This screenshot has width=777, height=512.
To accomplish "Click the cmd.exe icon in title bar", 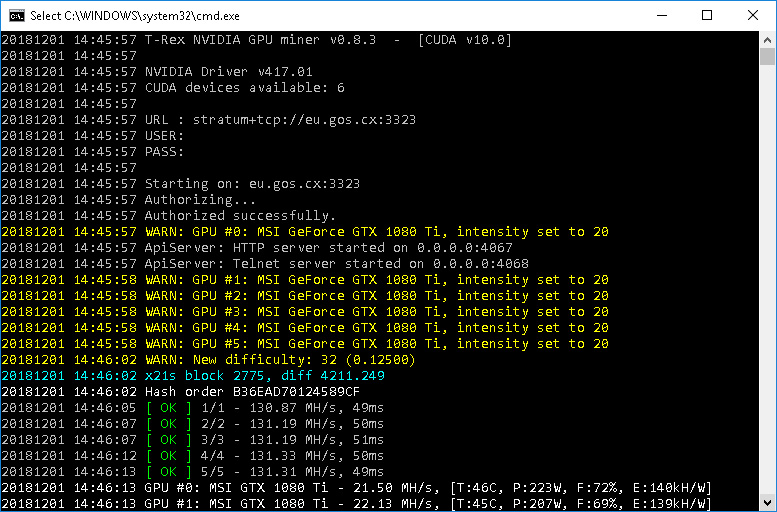I will coord(17,16).
